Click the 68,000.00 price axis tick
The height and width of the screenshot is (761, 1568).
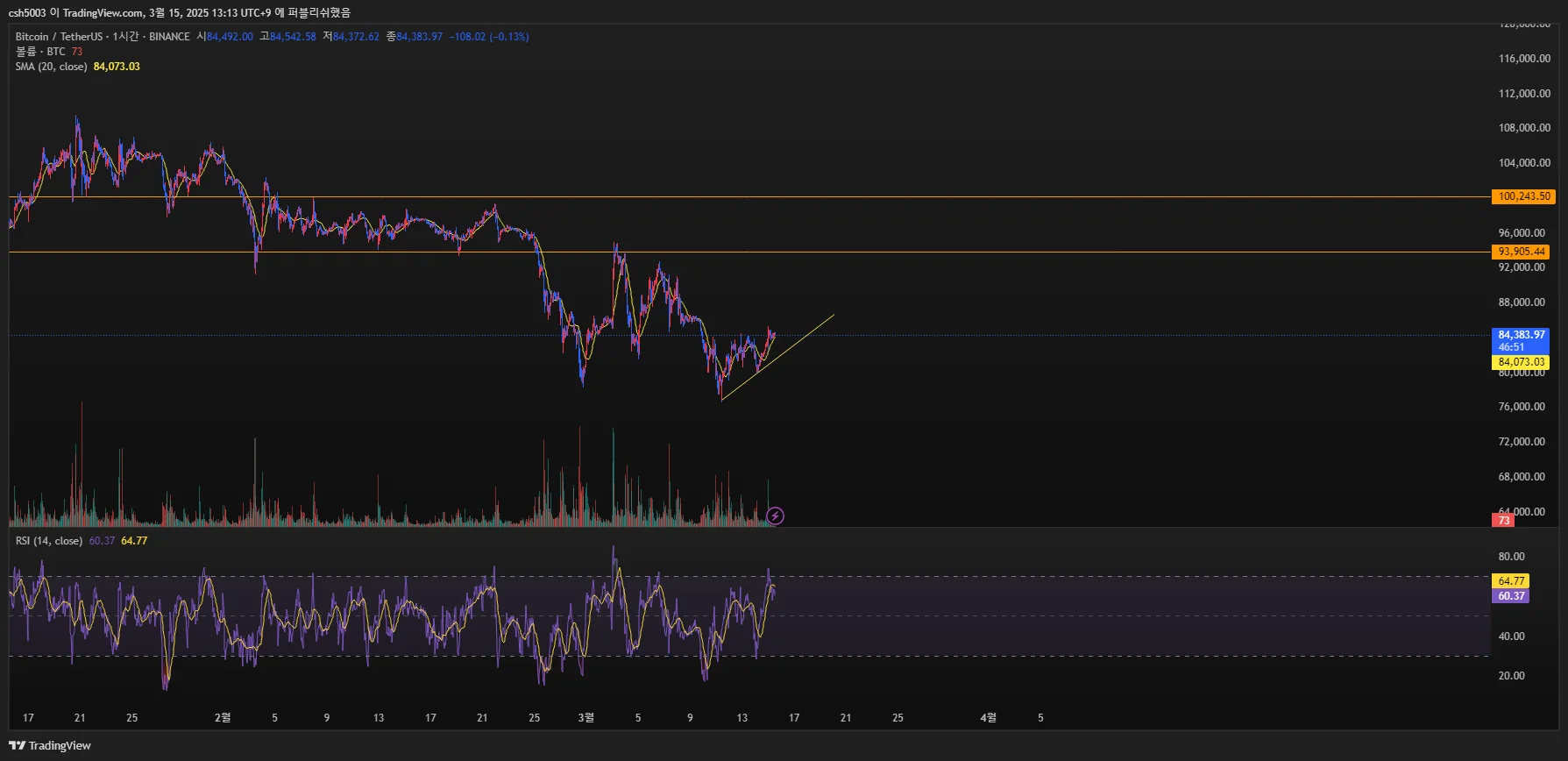(x=1522, y=477)
